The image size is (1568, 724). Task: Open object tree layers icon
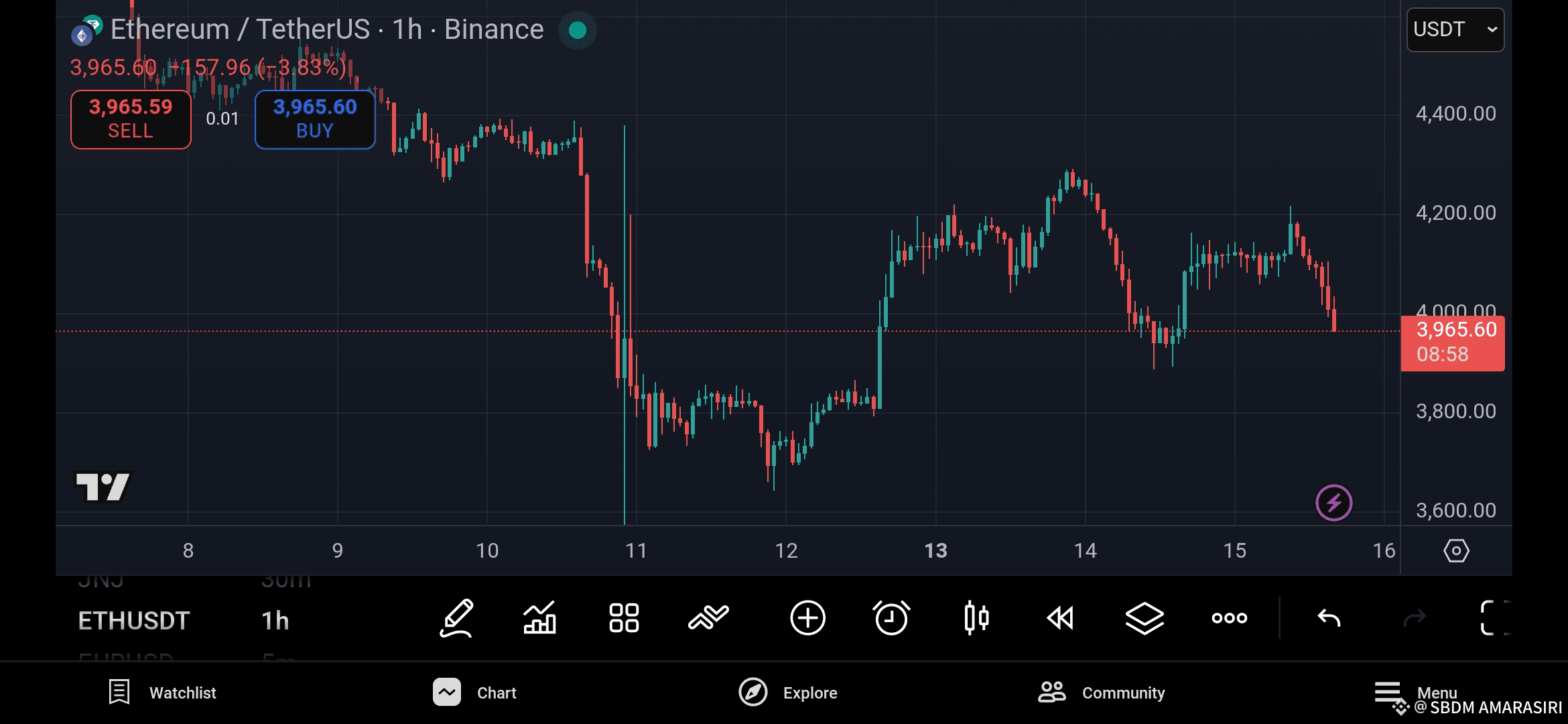[x=1145, y=618]
